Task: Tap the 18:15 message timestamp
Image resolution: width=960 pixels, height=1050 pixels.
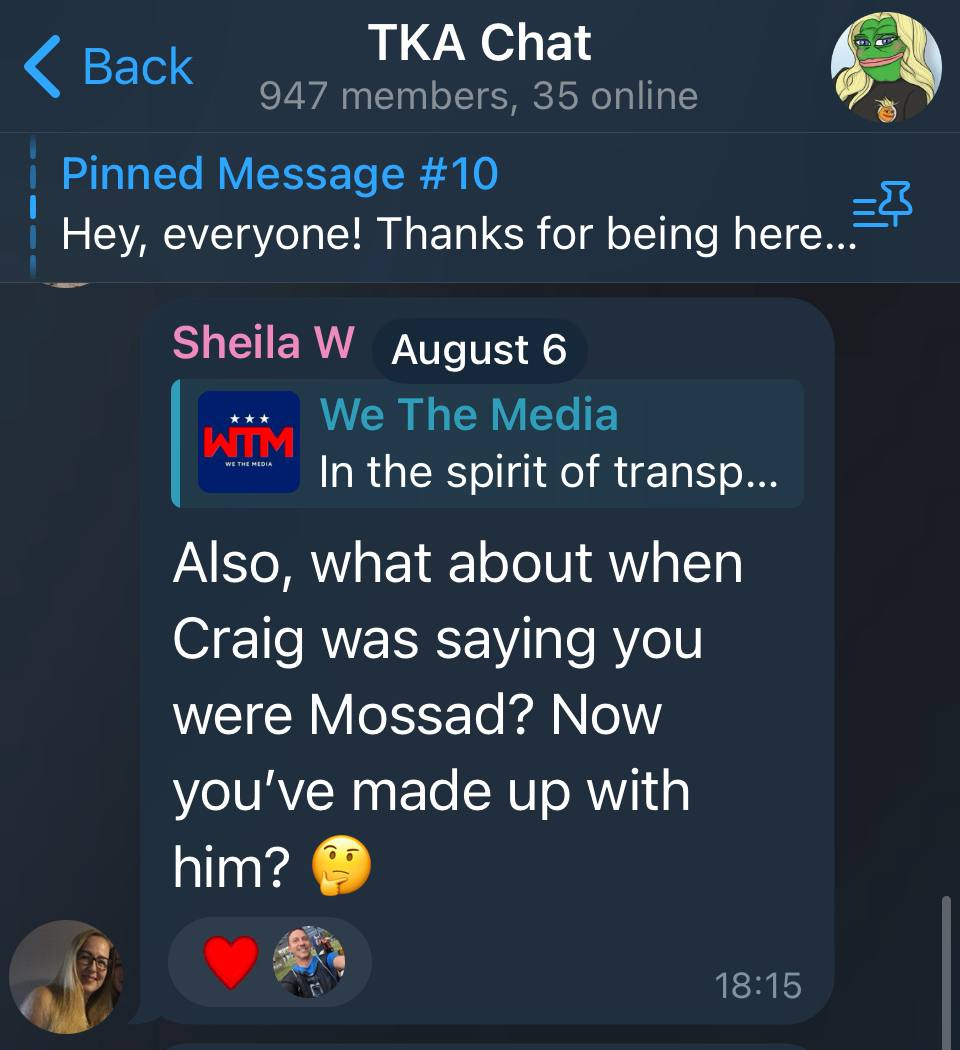Action: 758,986
